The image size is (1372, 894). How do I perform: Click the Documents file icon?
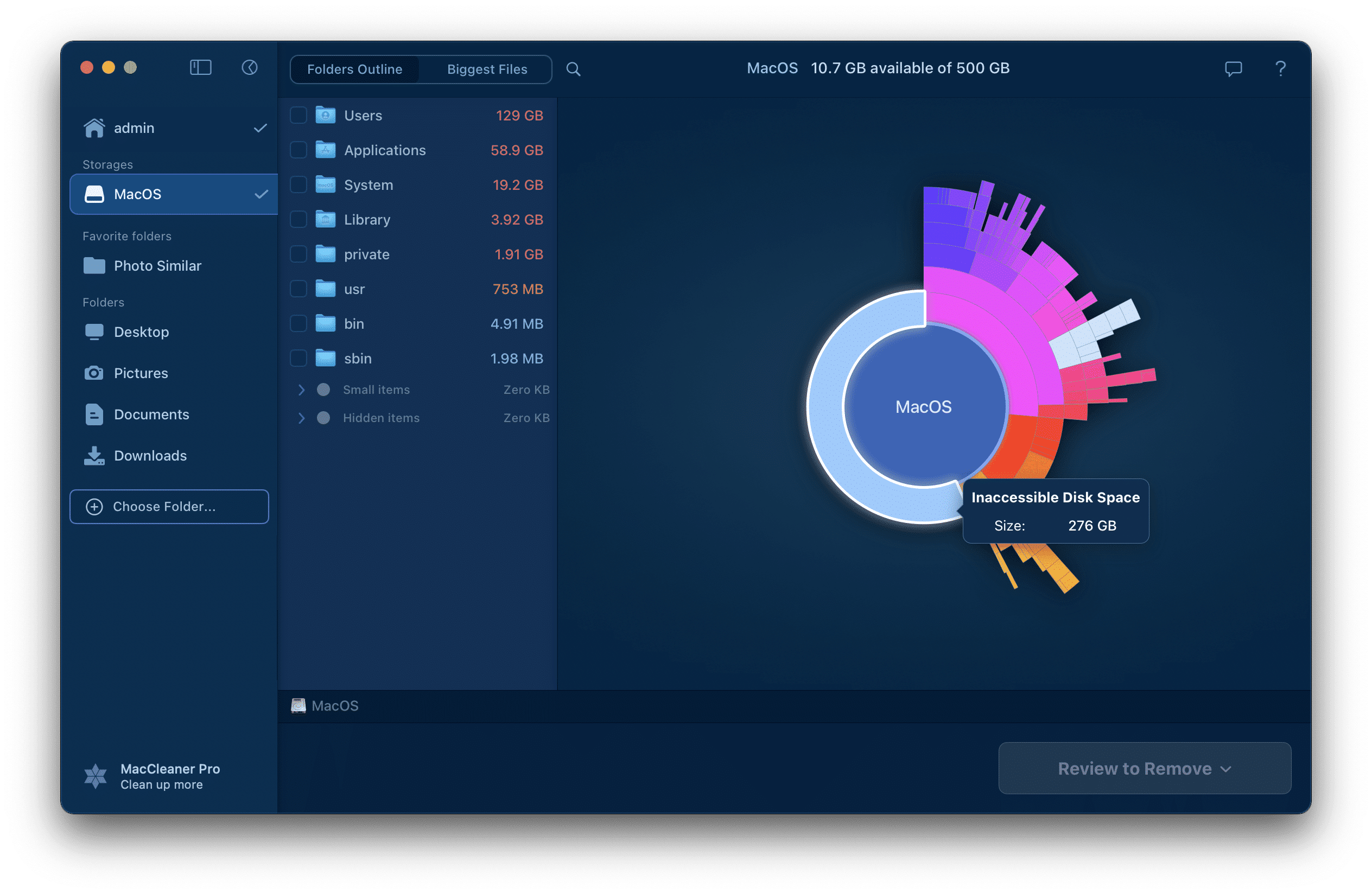(x=94, y=415)
